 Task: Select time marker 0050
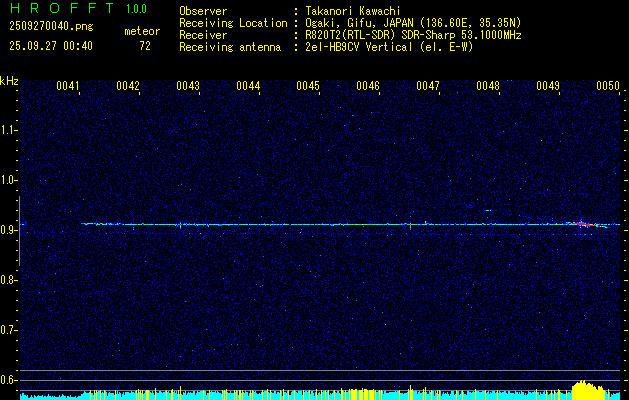pyautogui.click(x=608, y=87)
